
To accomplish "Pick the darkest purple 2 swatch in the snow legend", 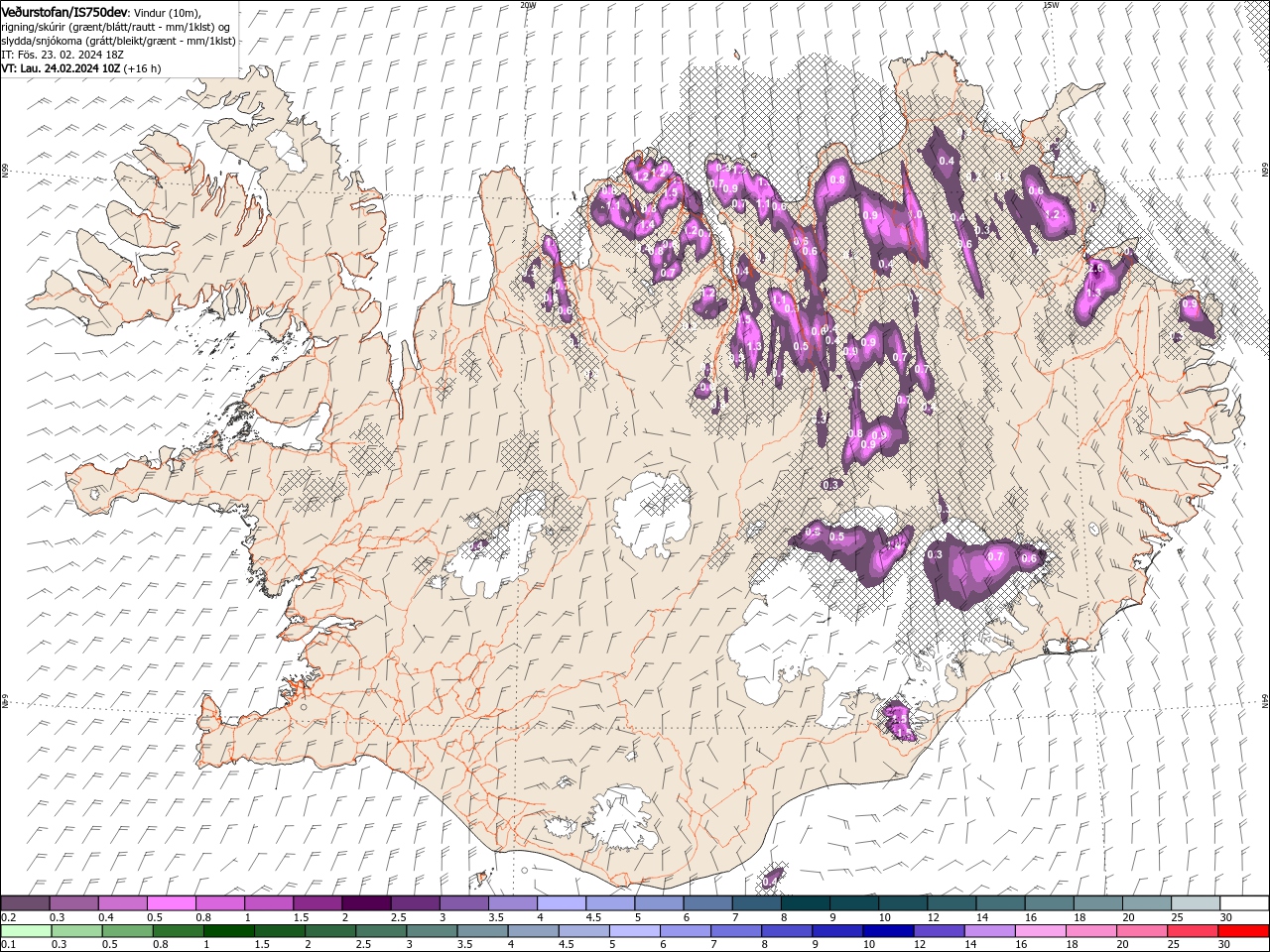I will (366, 903).
